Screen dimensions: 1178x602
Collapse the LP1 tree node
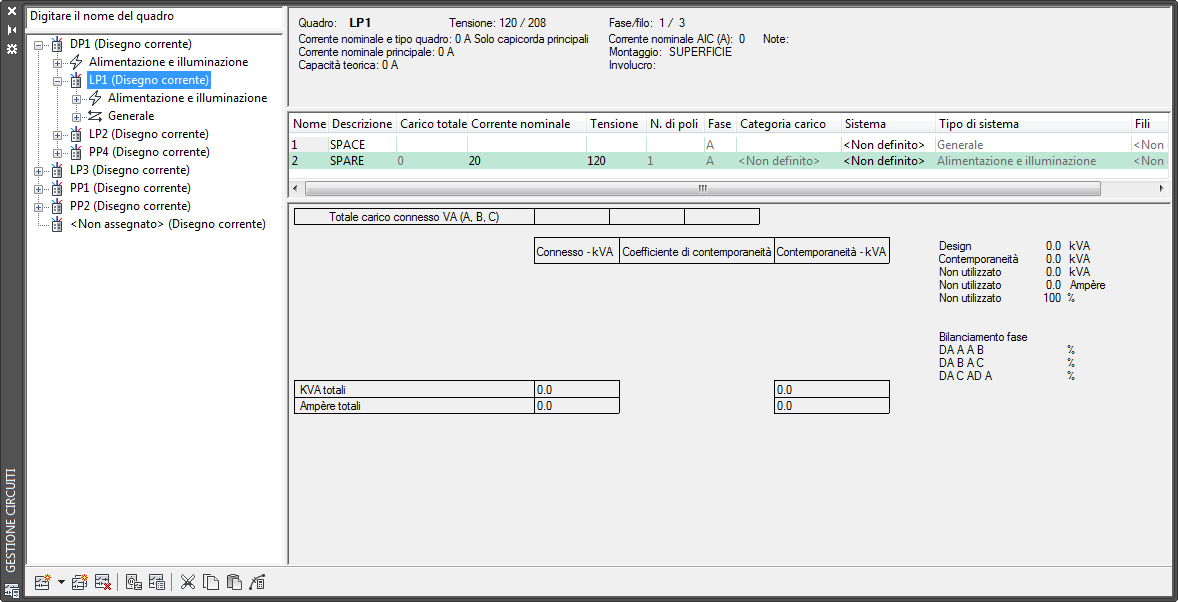coord(57,80)
